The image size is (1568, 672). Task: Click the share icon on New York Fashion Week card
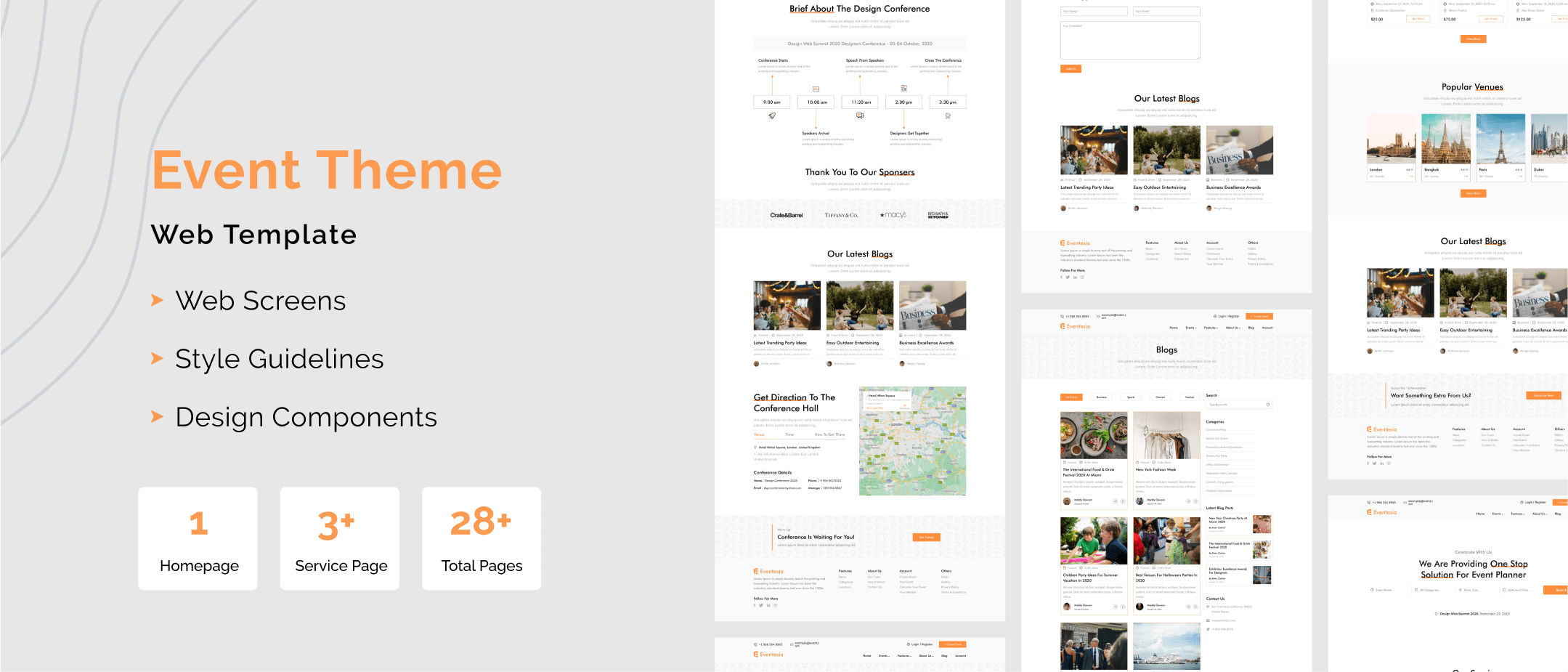[x=1188, y=501]
